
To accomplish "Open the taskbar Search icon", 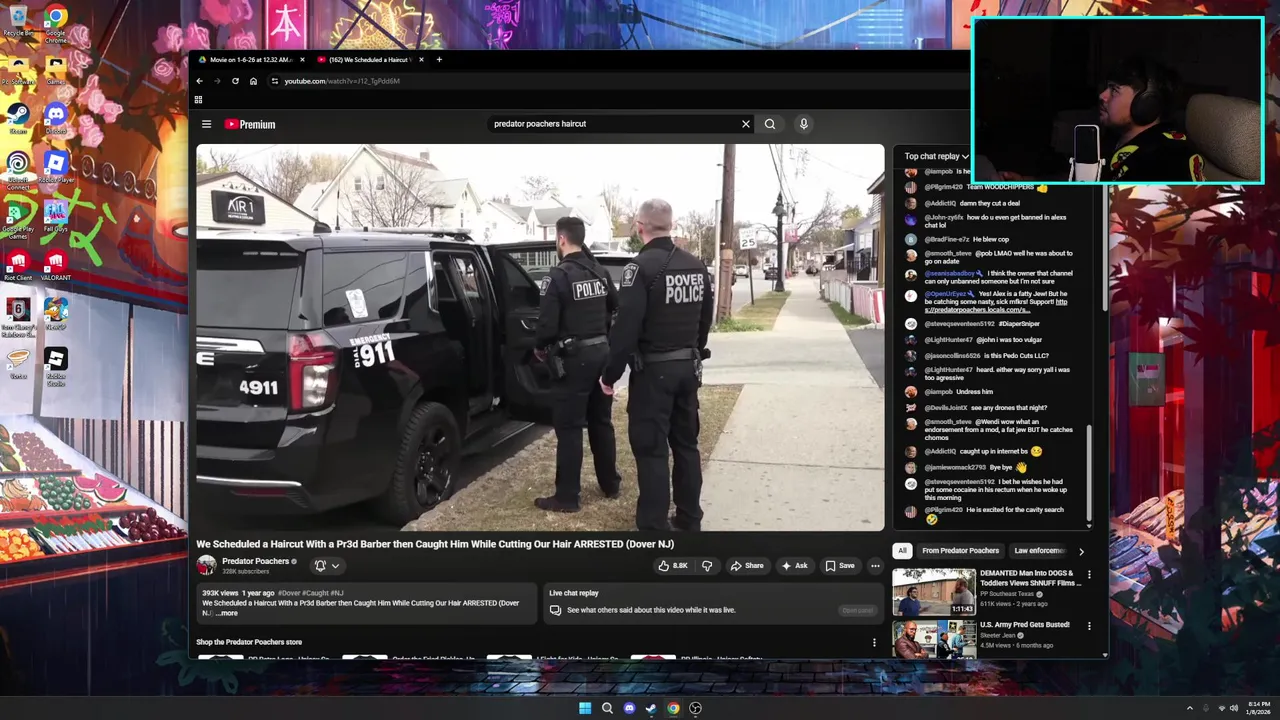I will tap(607, 708).
